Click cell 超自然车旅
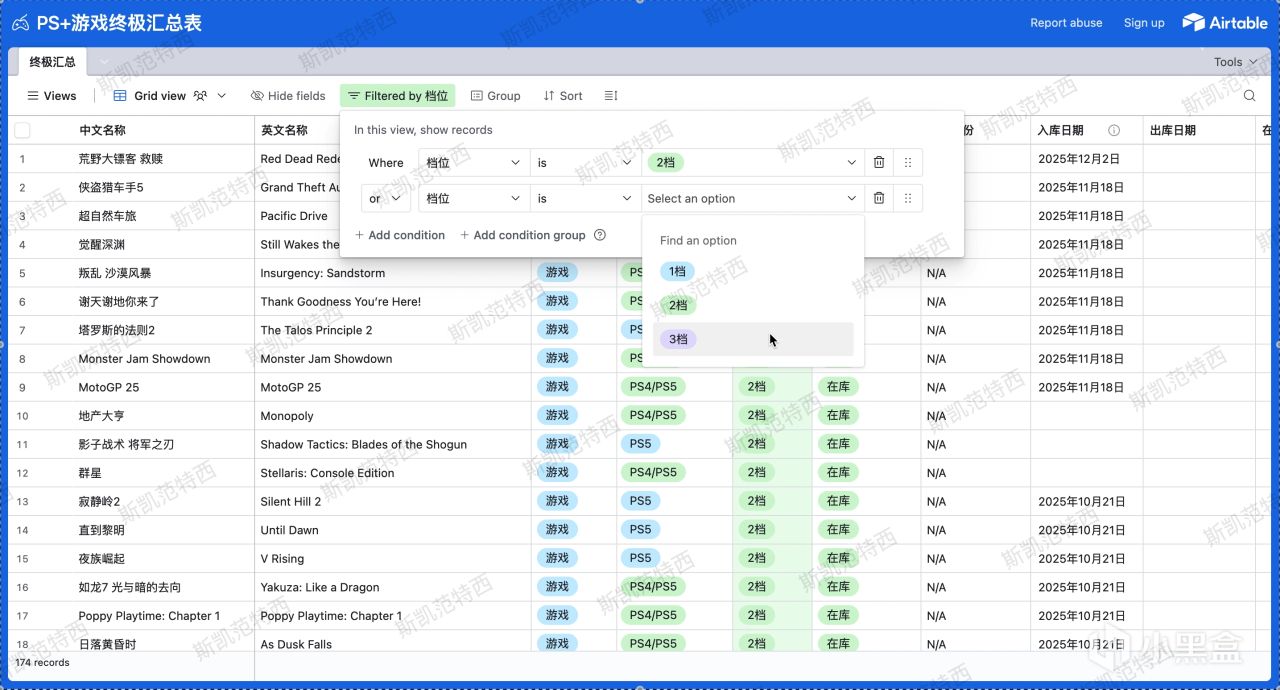 [106, 216]
